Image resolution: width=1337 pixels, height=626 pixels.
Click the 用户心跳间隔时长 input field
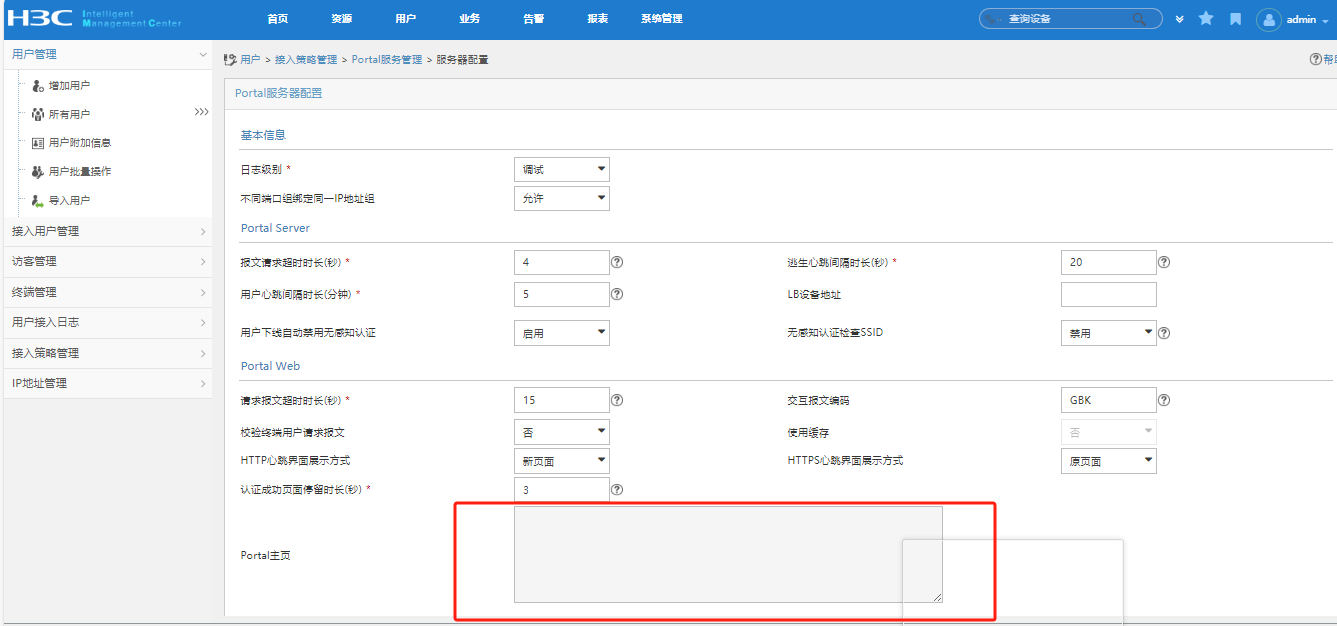[x=562, y=294]
